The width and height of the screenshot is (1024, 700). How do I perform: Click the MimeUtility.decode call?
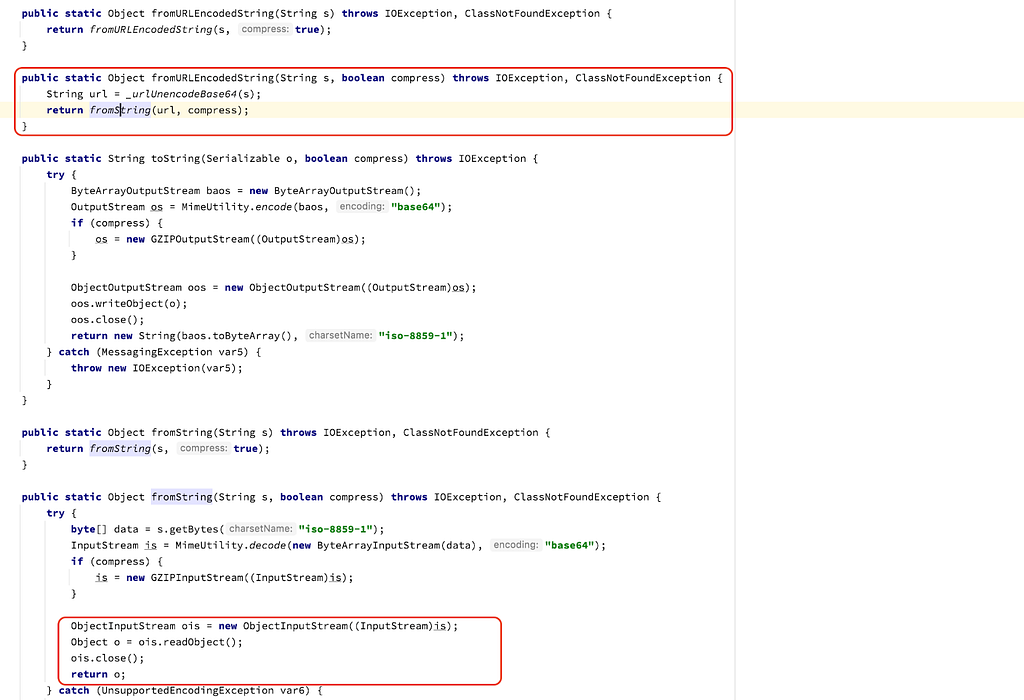pyautogui.click(x=231, y=545)
